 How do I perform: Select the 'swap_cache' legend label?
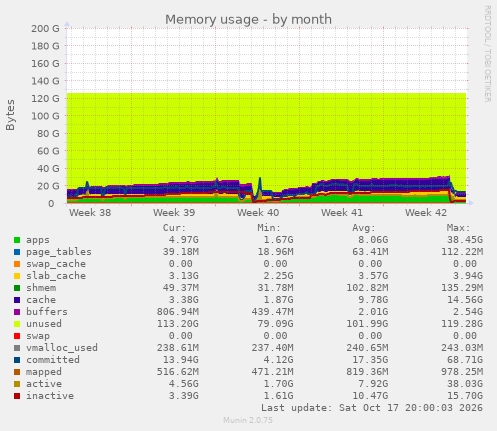[56, 264]
